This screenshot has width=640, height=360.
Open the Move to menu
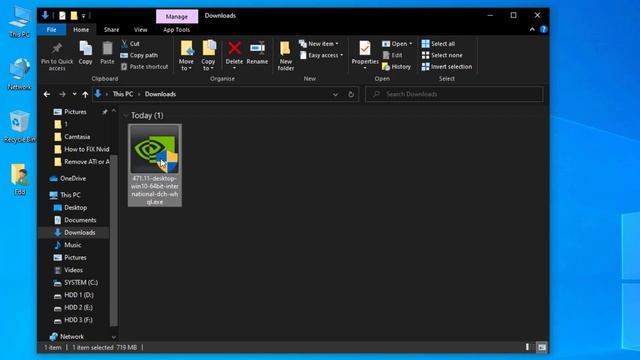point(186,56)
